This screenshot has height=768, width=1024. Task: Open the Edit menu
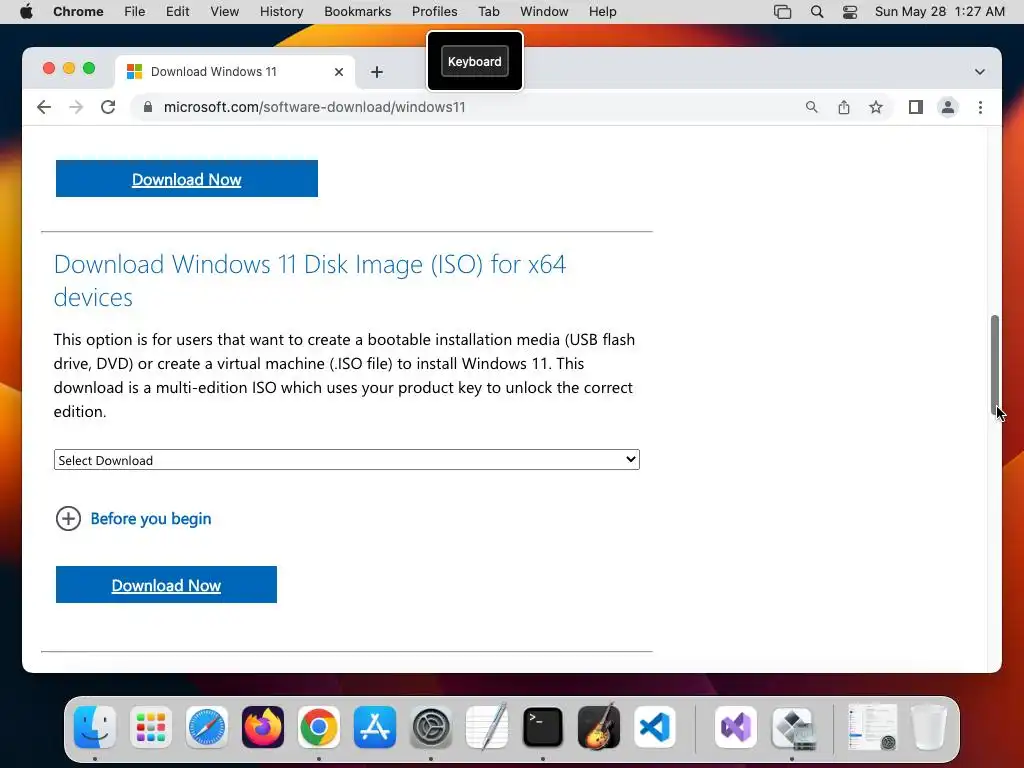[x=177, y=12]
